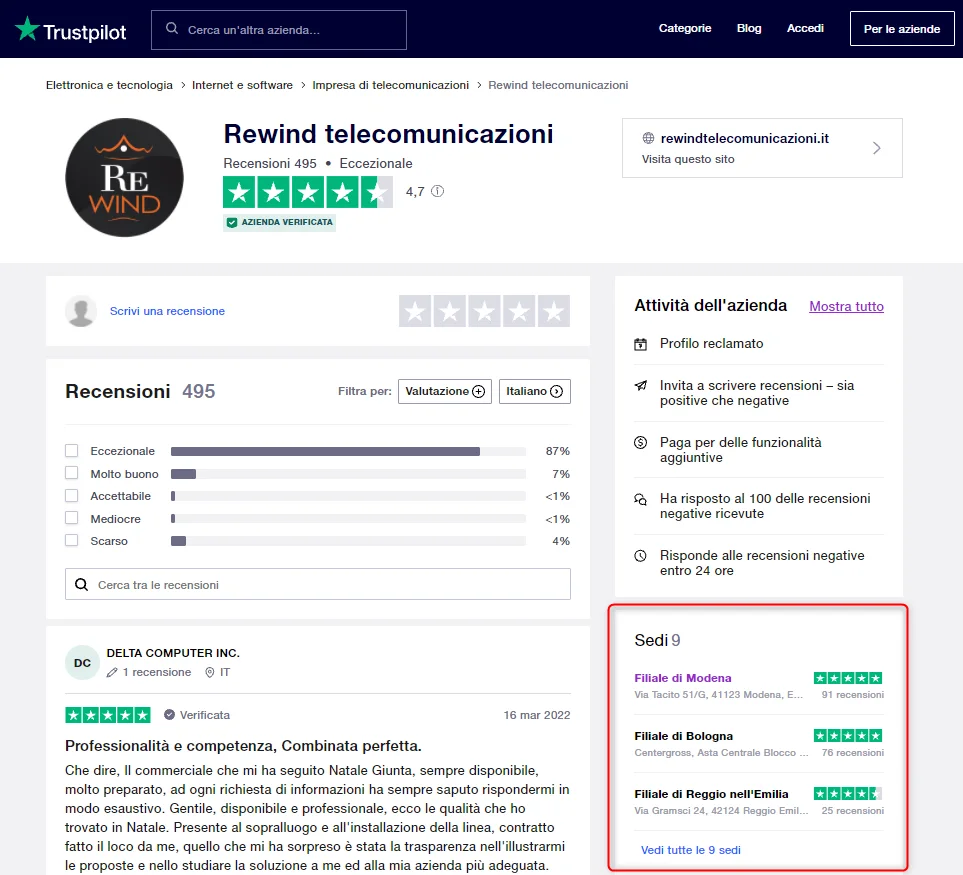This screenshot has width=963, height=875.
Task: Click the Eccezionale 87% rating bar
Action: coord(348,451)
